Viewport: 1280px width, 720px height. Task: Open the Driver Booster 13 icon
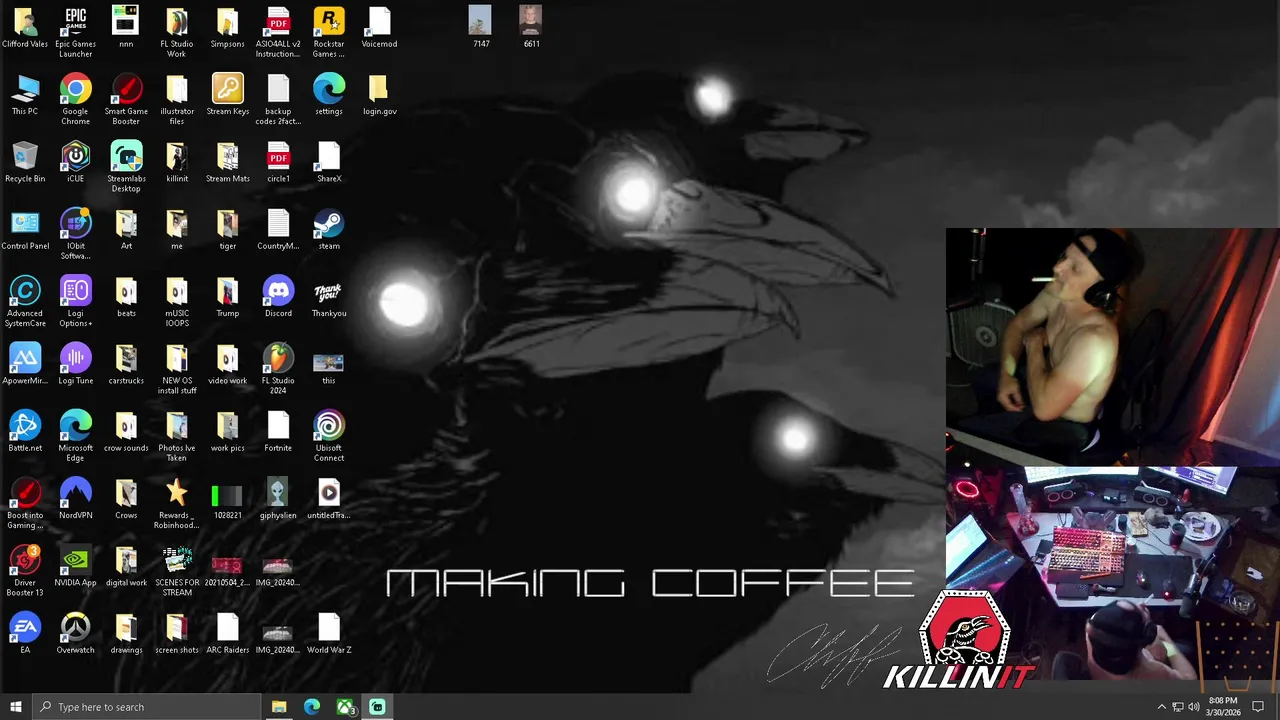click(x=25, y=571)
